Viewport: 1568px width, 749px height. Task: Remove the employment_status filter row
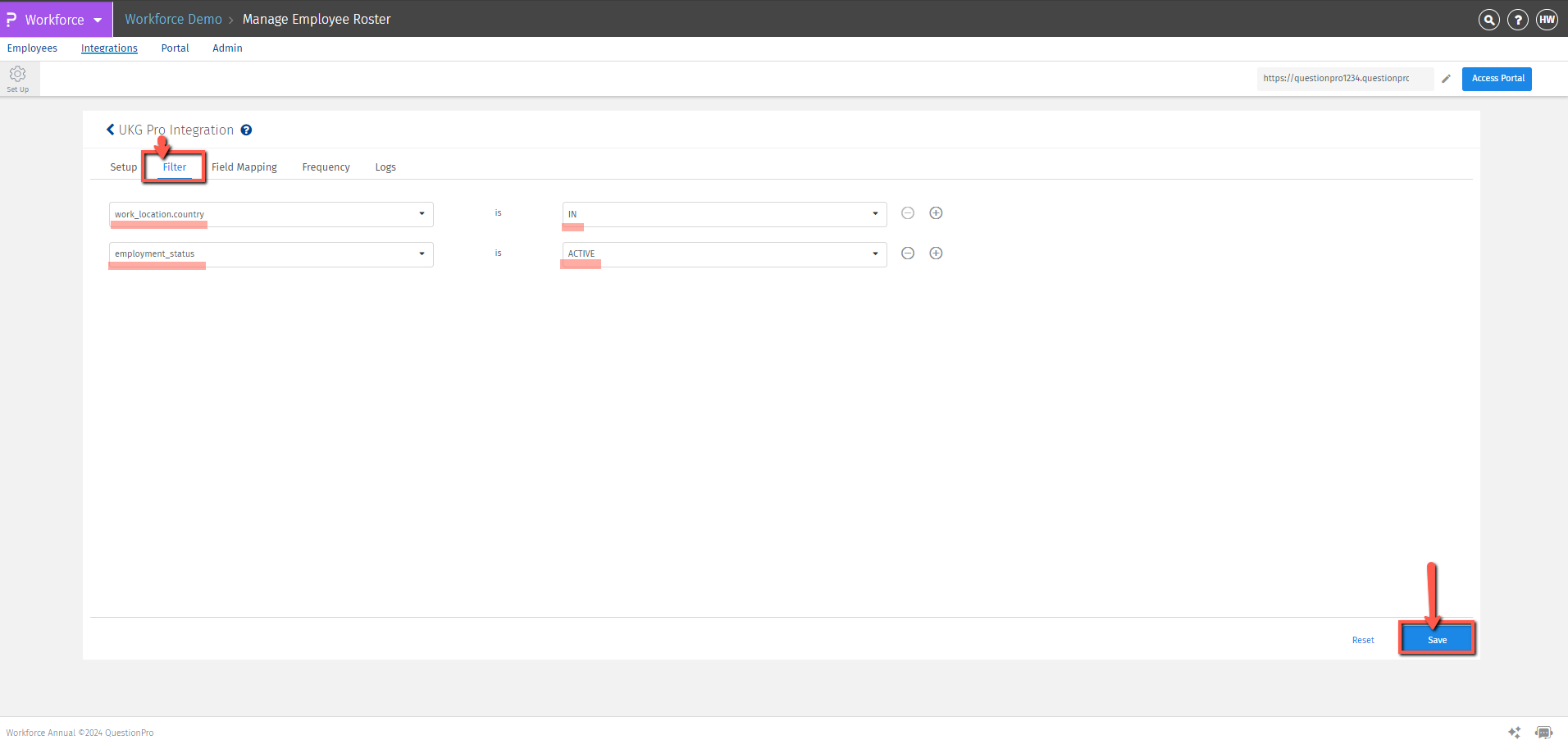[x=908, y=253]
